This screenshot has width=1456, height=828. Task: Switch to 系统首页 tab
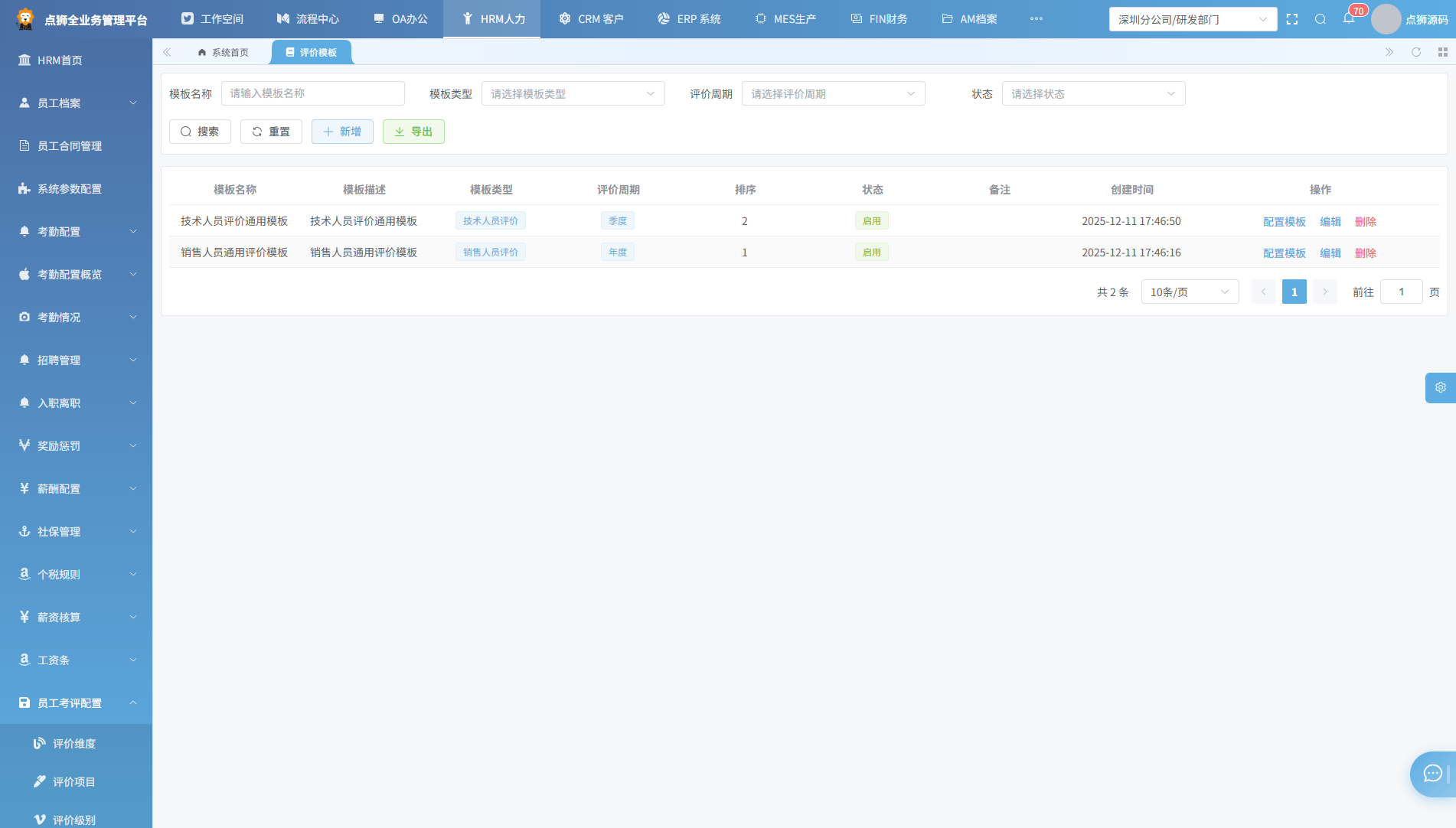(x=223, y=52)
